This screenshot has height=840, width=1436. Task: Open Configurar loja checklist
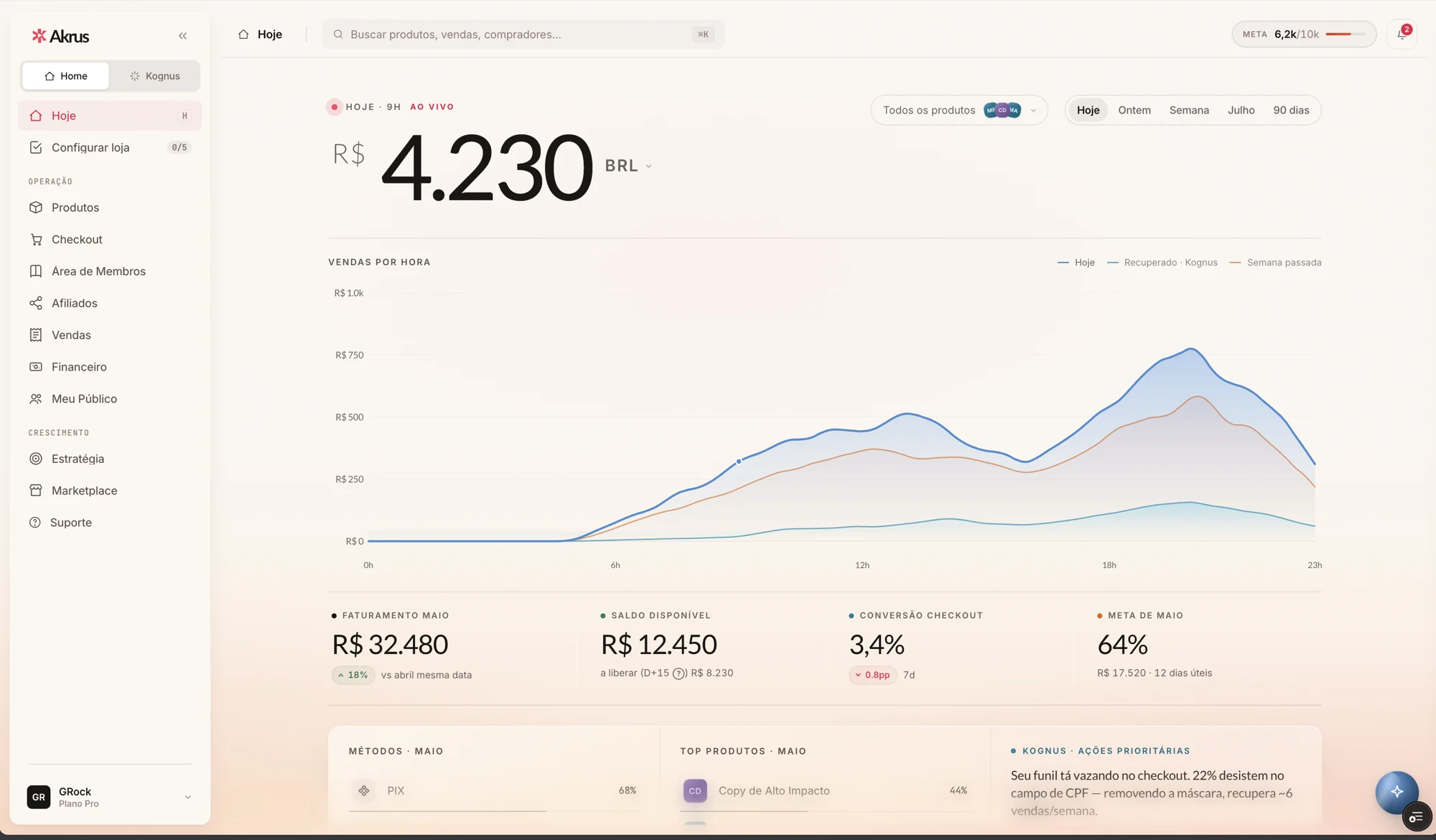110,147
